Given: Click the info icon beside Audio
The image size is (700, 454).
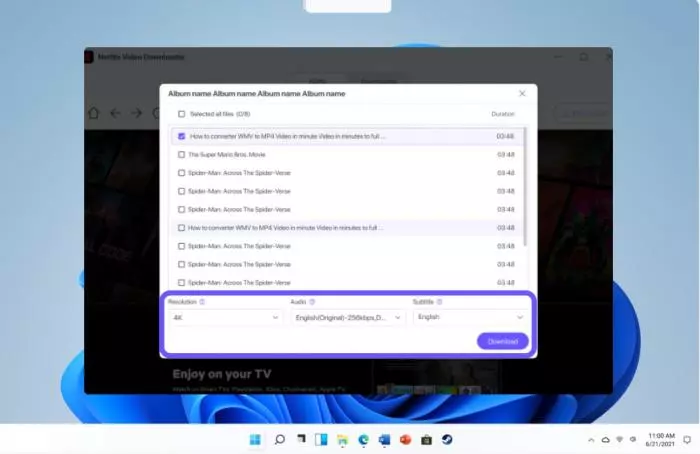Looking at the screenshot, I should point(312,302).
